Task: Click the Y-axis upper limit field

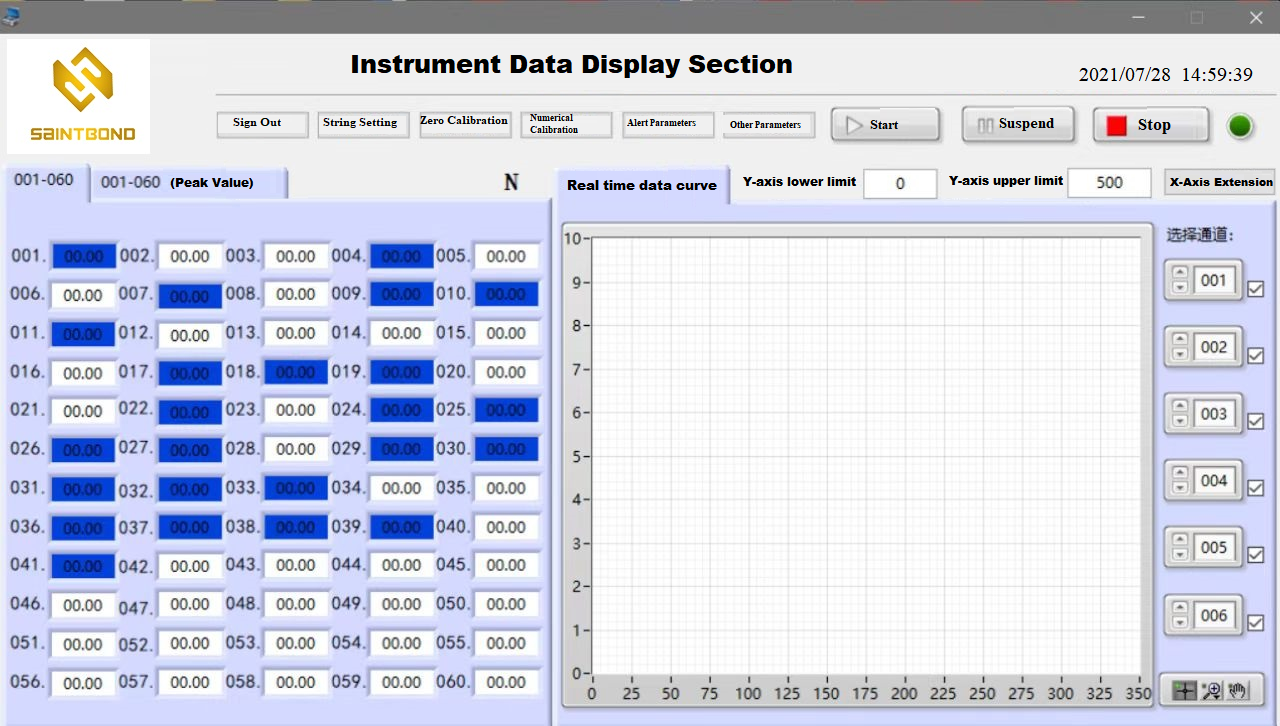Action: point(1109,183)
